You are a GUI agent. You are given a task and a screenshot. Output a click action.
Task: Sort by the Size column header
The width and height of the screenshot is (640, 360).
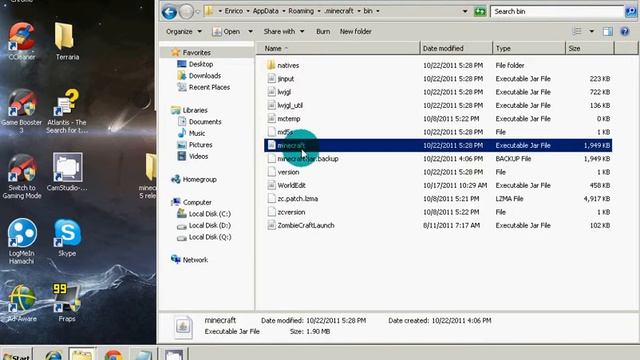pyautogui.click(x=590, y=49)
